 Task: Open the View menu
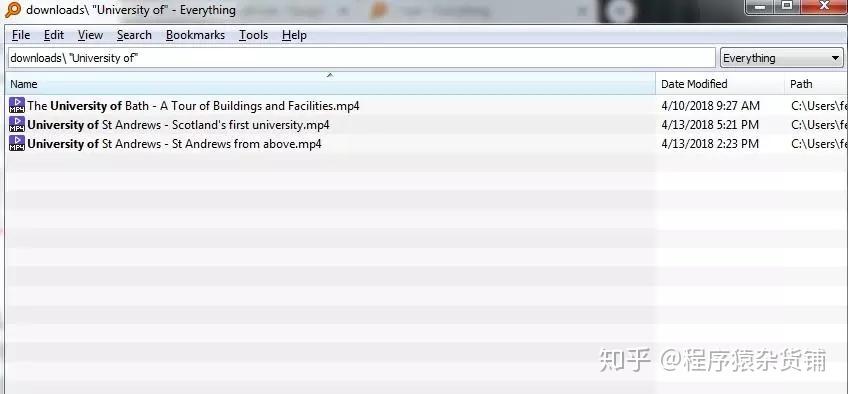tap(90, 35)
